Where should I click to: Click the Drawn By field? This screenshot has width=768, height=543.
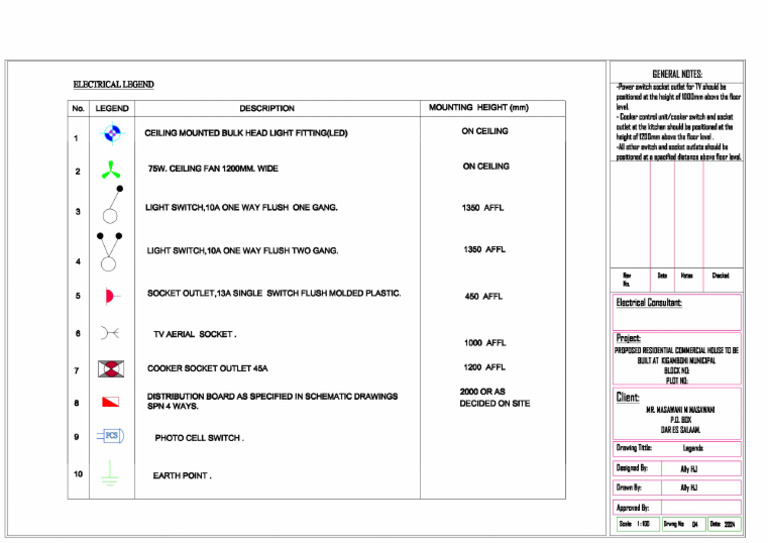(x=677, y=488)
